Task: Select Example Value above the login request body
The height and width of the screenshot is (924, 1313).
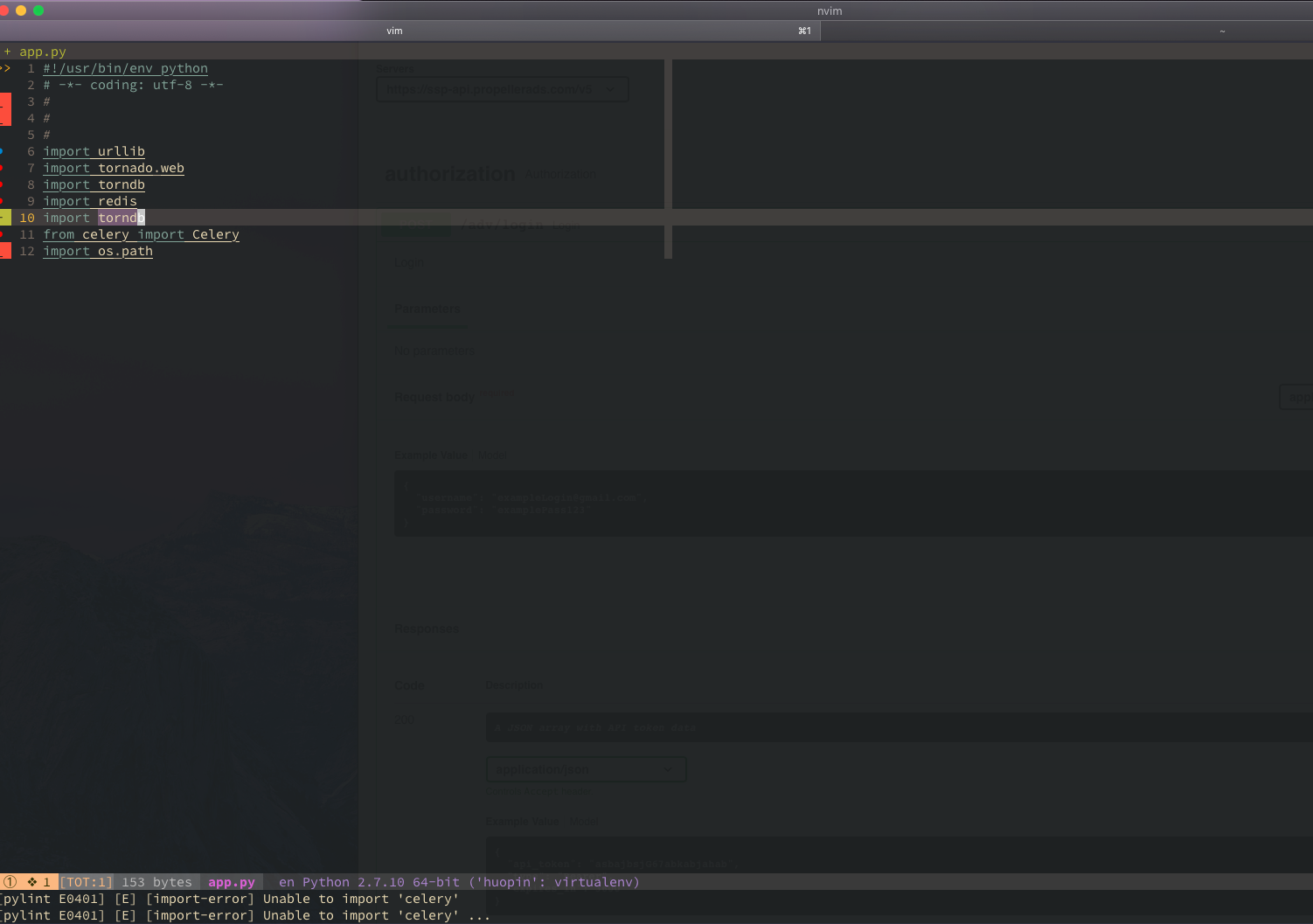Action: pos(430,455)
